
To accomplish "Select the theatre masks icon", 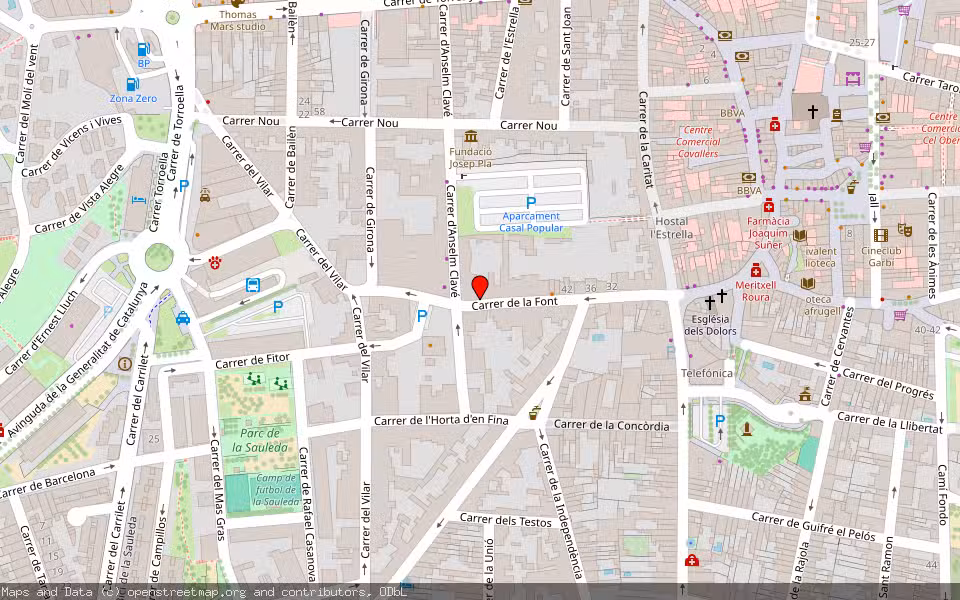I will [905, 230].
